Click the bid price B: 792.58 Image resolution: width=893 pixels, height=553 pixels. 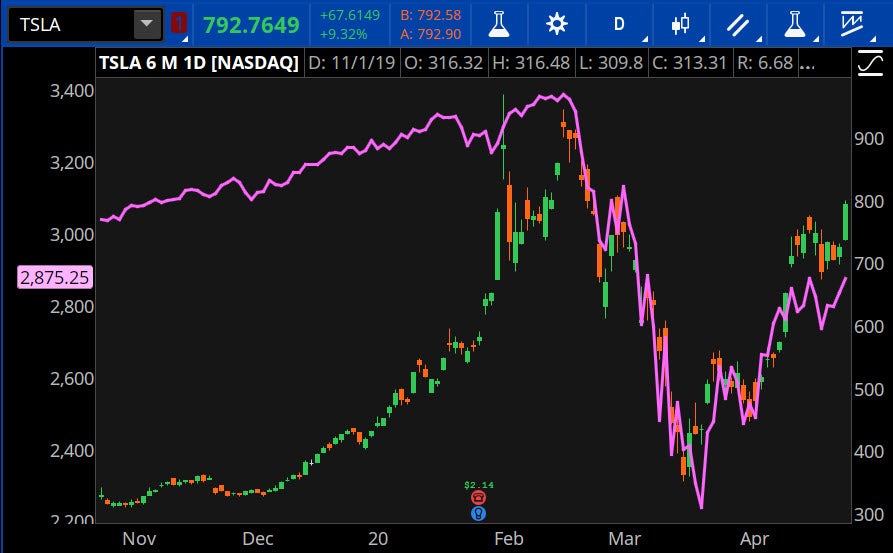[431, 15]
